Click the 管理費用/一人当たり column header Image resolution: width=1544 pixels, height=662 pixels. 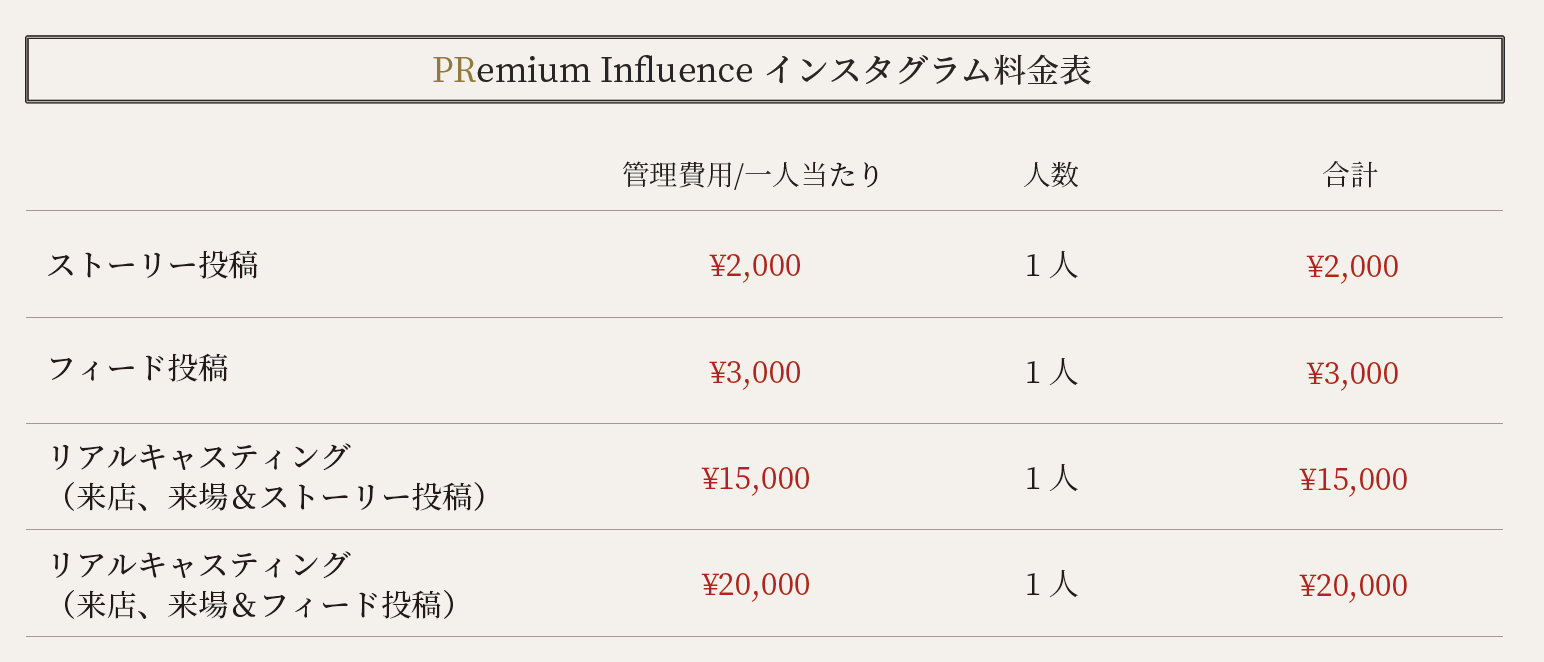(x=752, y=175)
